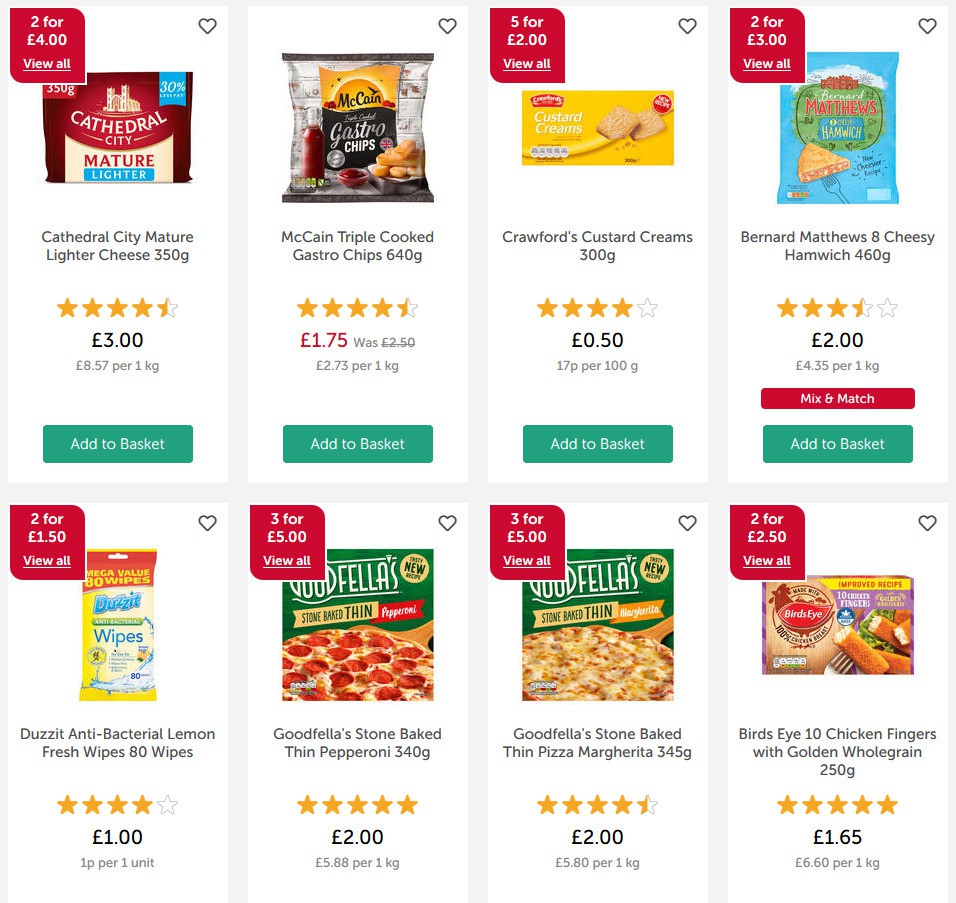Open Birds Eye 10 Chicken Fingers title link

click(838, 752)
